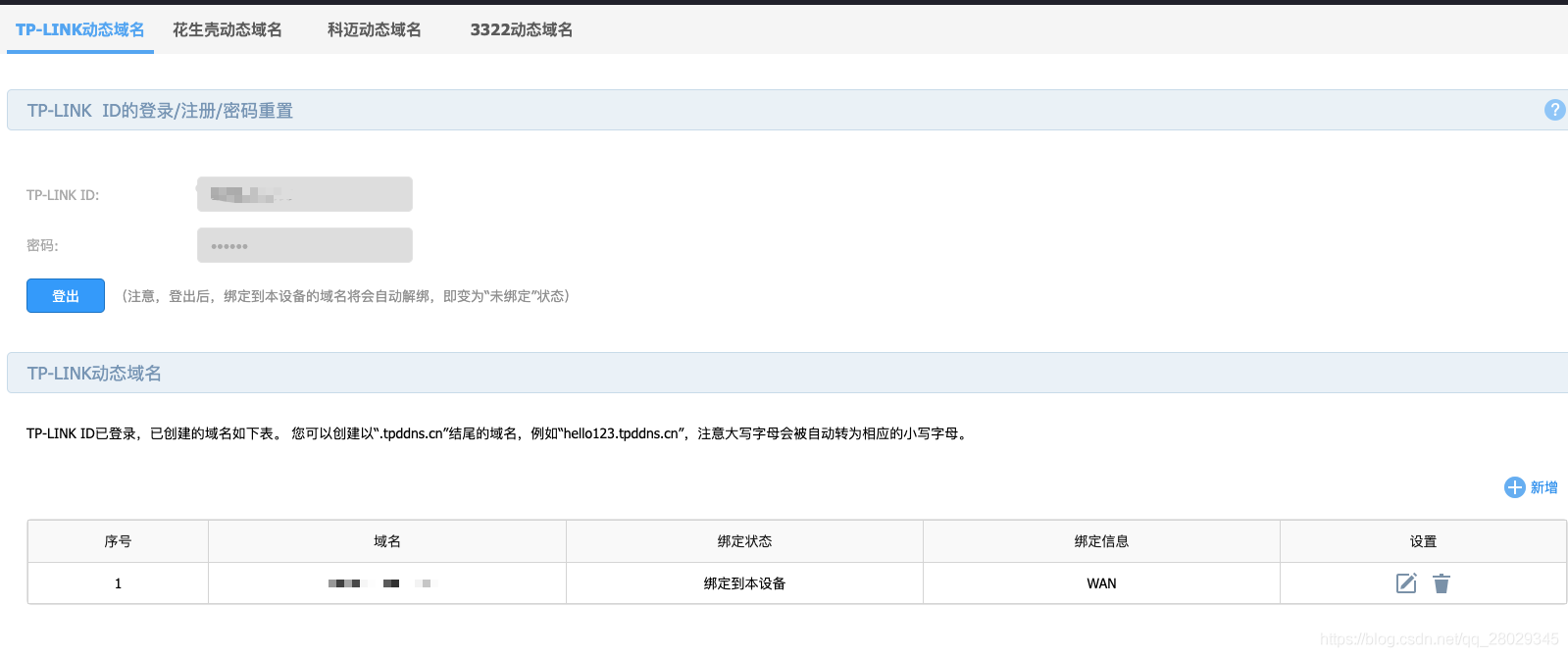The width and height of the screenshot is (1568, 657).
Task: Select the 设置 column header
Action: click(1423, 541)
